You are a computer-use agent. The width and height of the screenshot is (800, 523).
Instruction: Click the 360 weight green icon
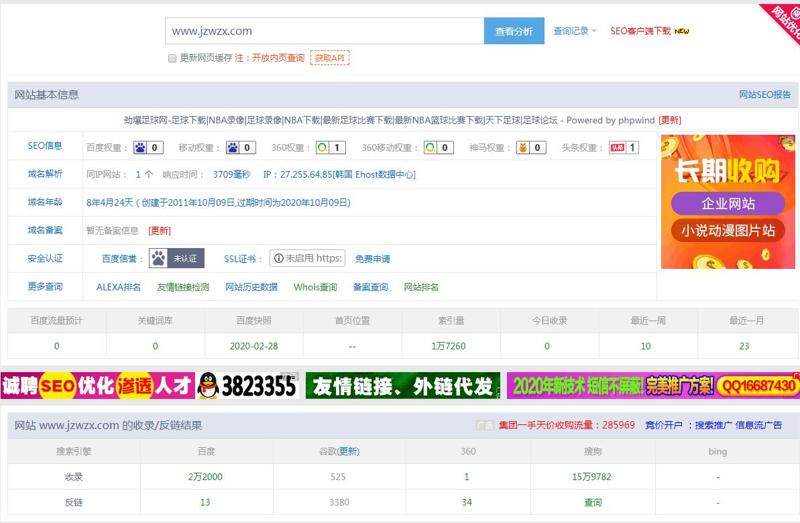tap(322, 147)
